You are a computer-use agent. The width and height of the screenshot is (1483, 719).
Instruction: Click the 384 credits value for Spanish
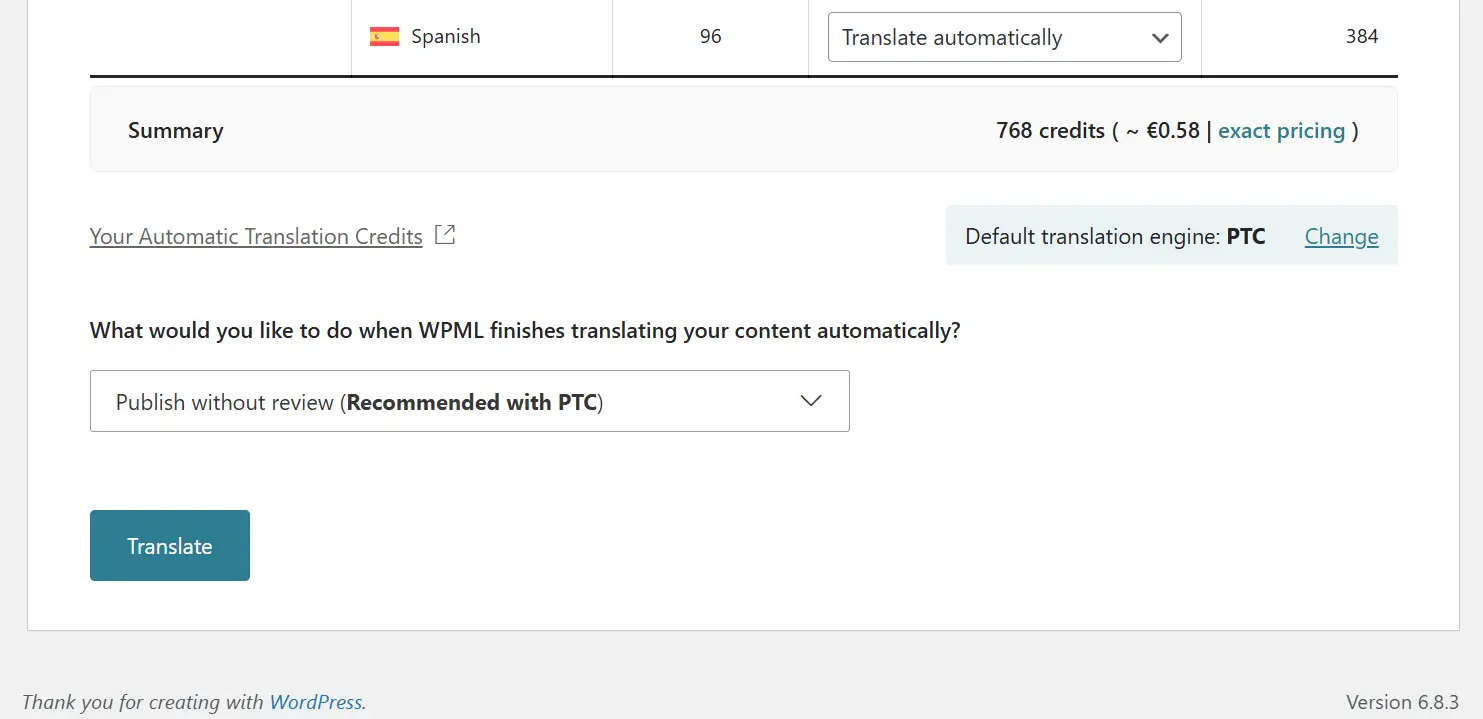1362,36
